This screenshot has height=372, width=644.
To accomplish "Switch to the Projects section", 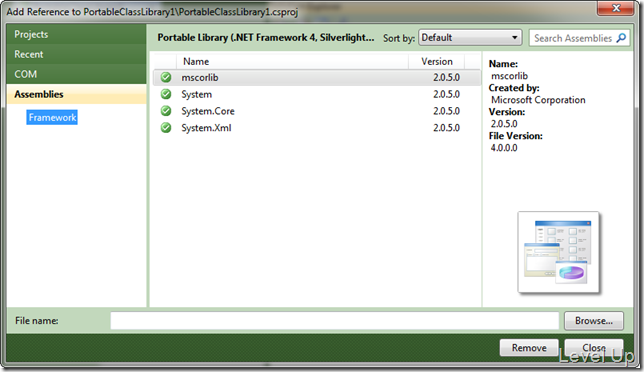I will 76,34.
